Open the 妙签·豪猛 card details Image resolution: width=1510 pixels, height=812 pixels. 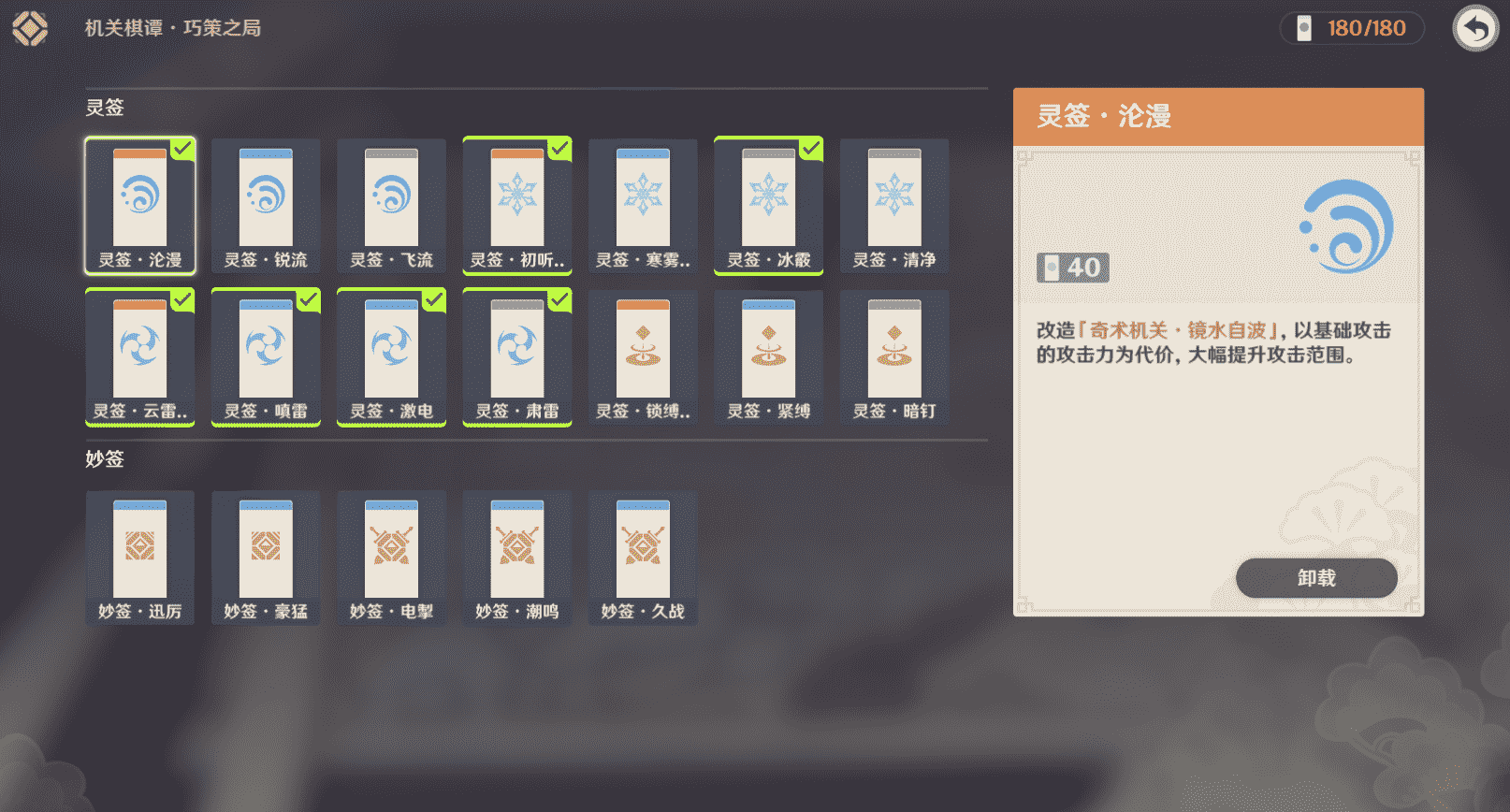[x=266, y=558]
